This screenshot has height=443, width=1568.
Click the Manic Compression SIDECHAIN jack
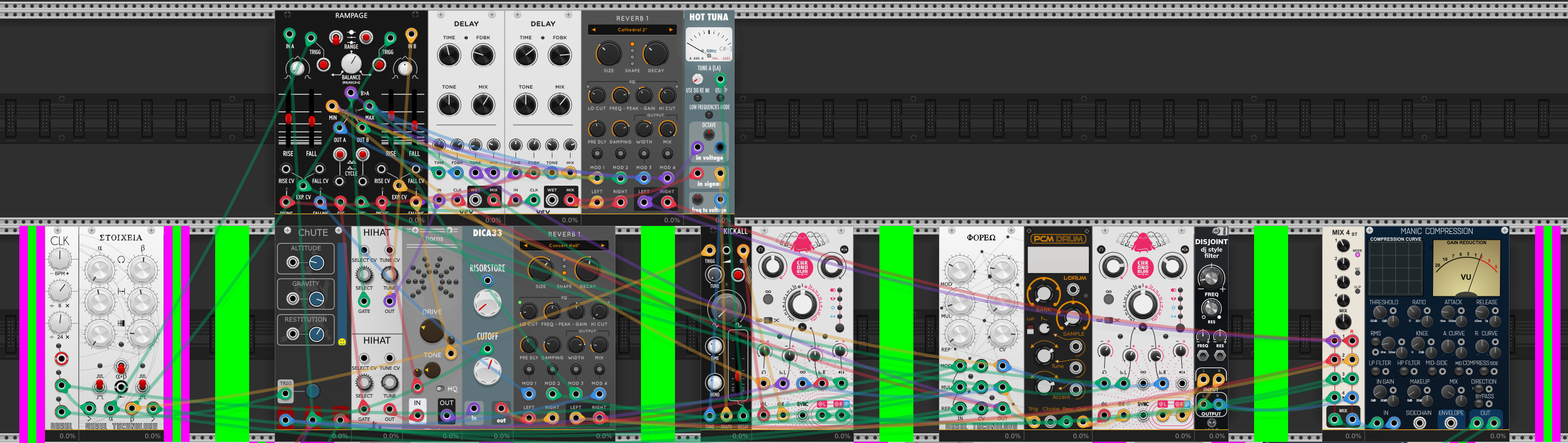pyautogui.click(x=1419, y=423)
